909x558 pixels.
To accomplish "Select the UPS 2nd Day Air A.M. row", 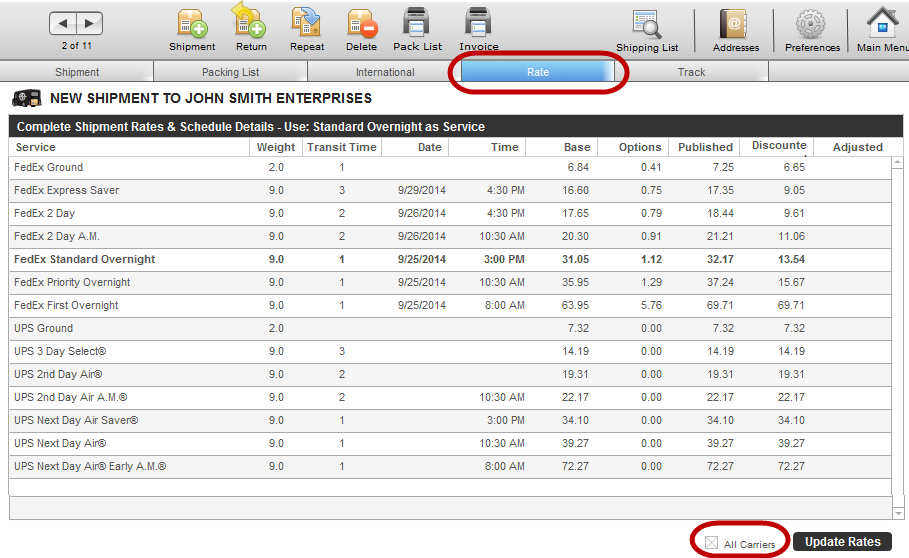I will pyautogui.click(x=450, y=397).
